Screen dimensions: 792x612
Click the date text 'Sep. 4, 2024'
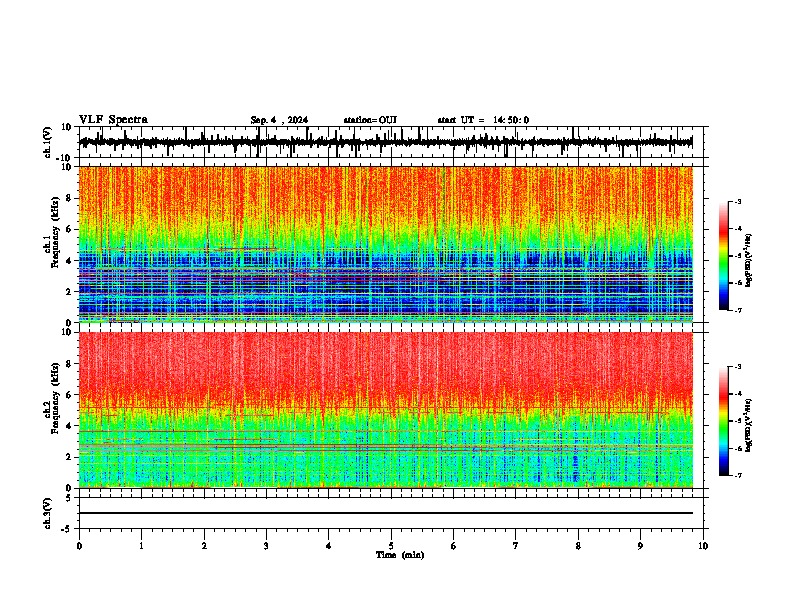coord(279,120)
